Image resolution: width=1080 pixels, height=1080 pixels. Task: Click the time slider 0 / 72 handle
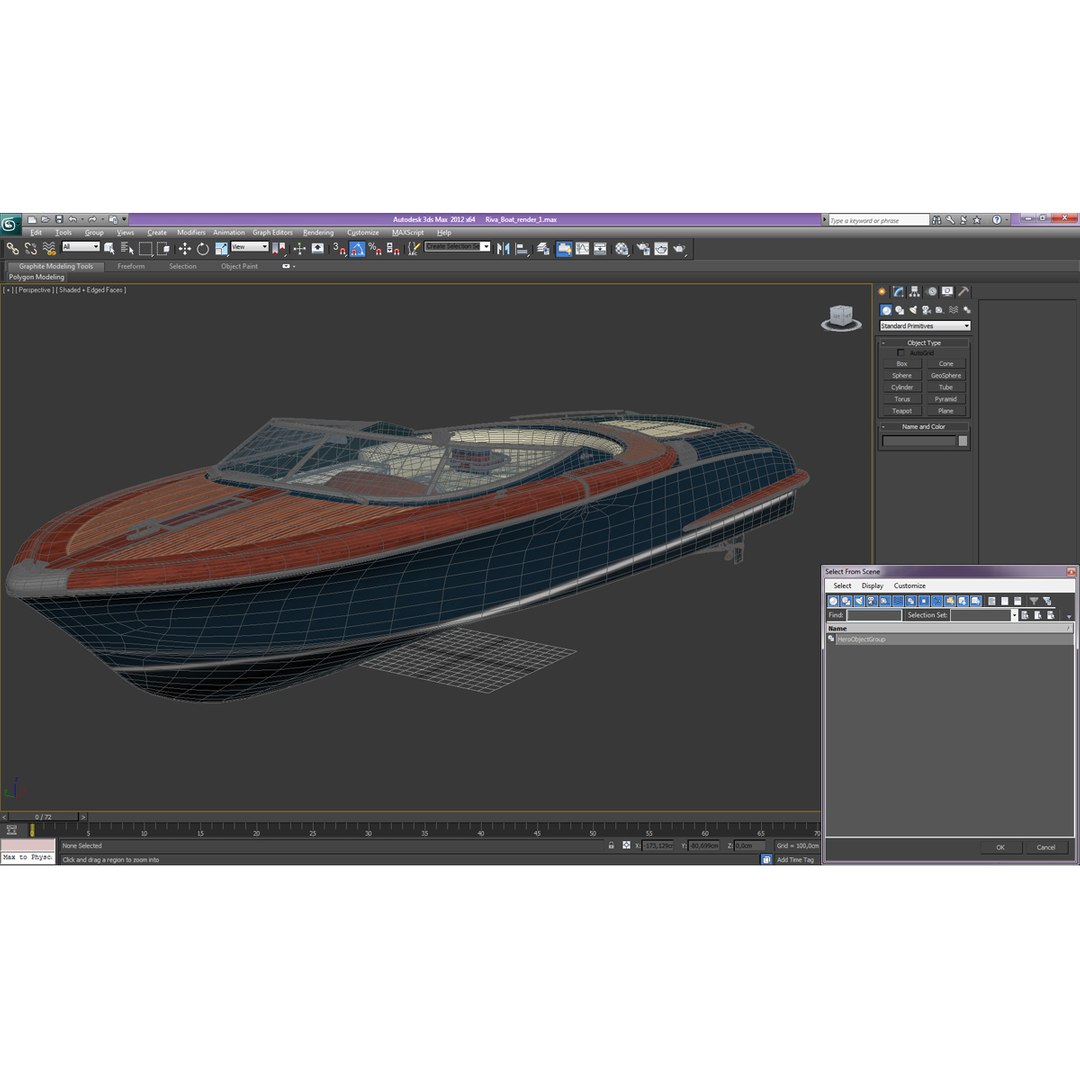(43, 817)
